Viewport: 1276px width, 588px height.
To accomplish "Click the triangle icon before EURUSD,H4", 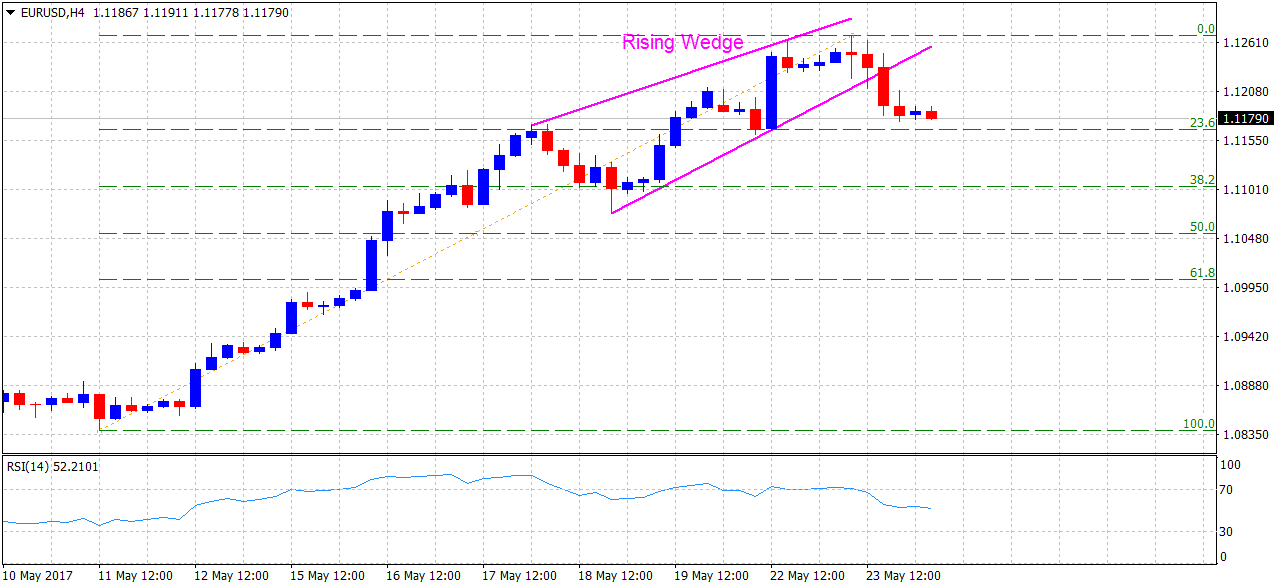I will coord(10,12).
